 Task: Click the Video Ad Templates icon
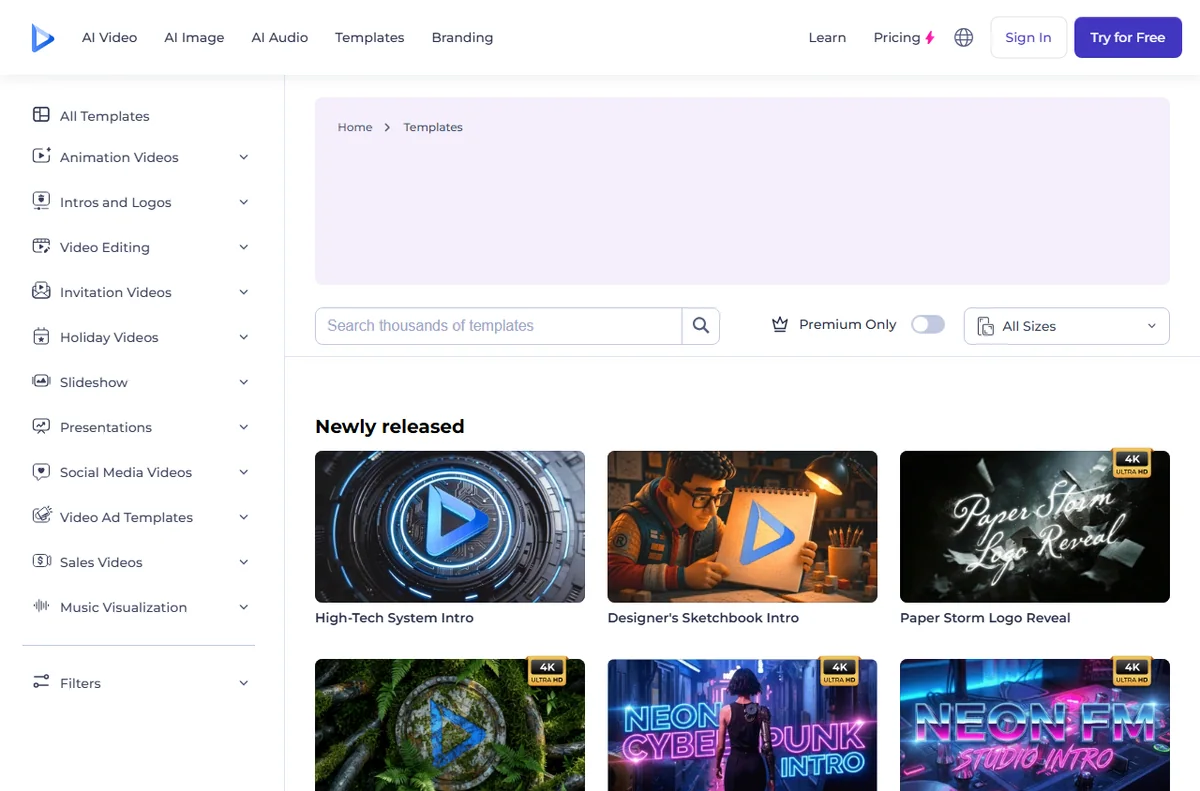41,516
